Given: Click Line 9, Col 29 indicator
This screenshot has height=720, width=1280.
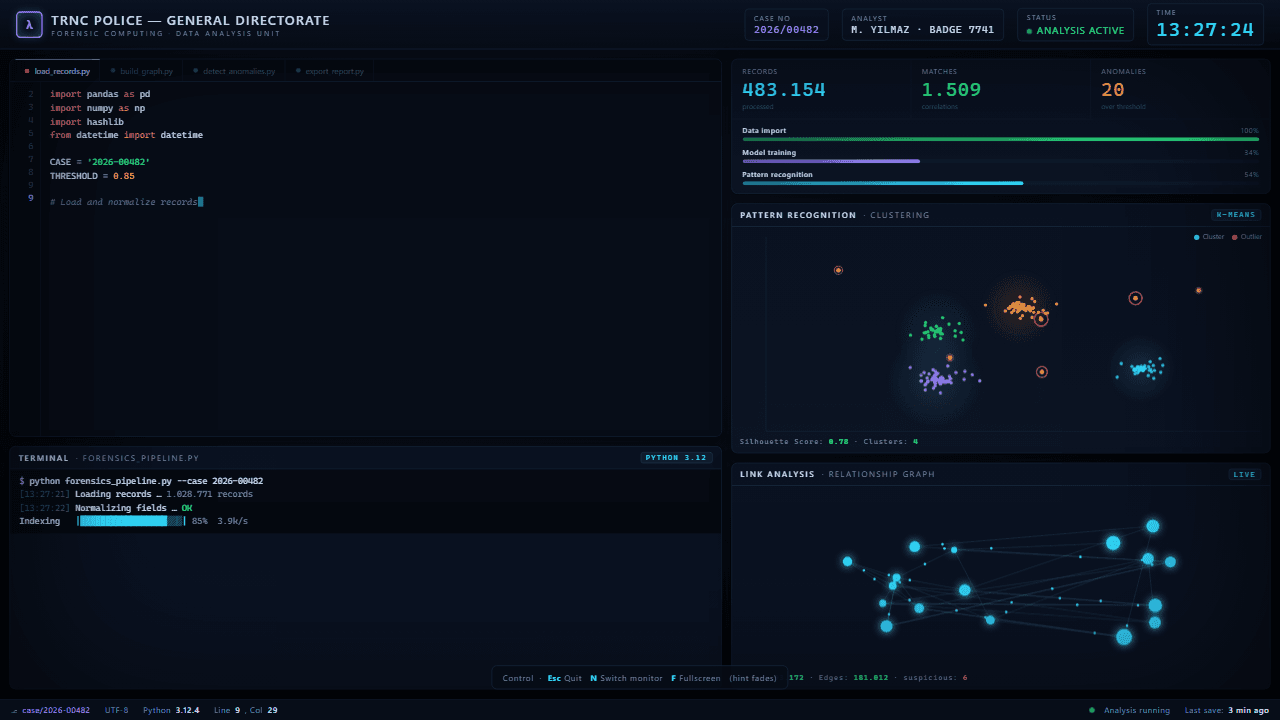Looking at the screenshot, I should [x=246, y=710].
